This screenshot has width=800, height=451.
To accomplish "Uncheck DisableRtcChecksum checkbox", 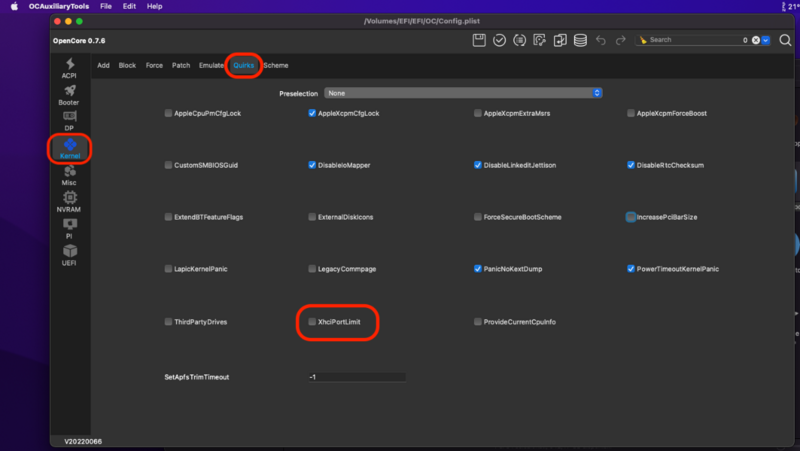I will click(x=631, y=165).
